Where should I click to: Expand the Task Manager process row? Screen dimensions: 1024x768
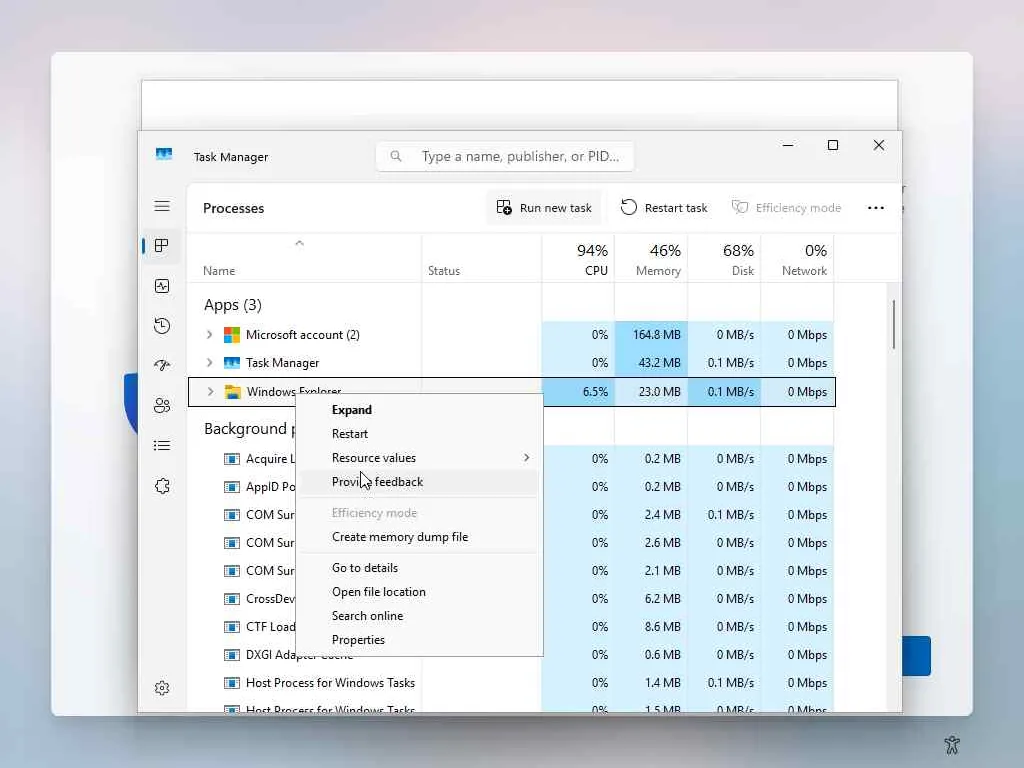coord(209,362)
